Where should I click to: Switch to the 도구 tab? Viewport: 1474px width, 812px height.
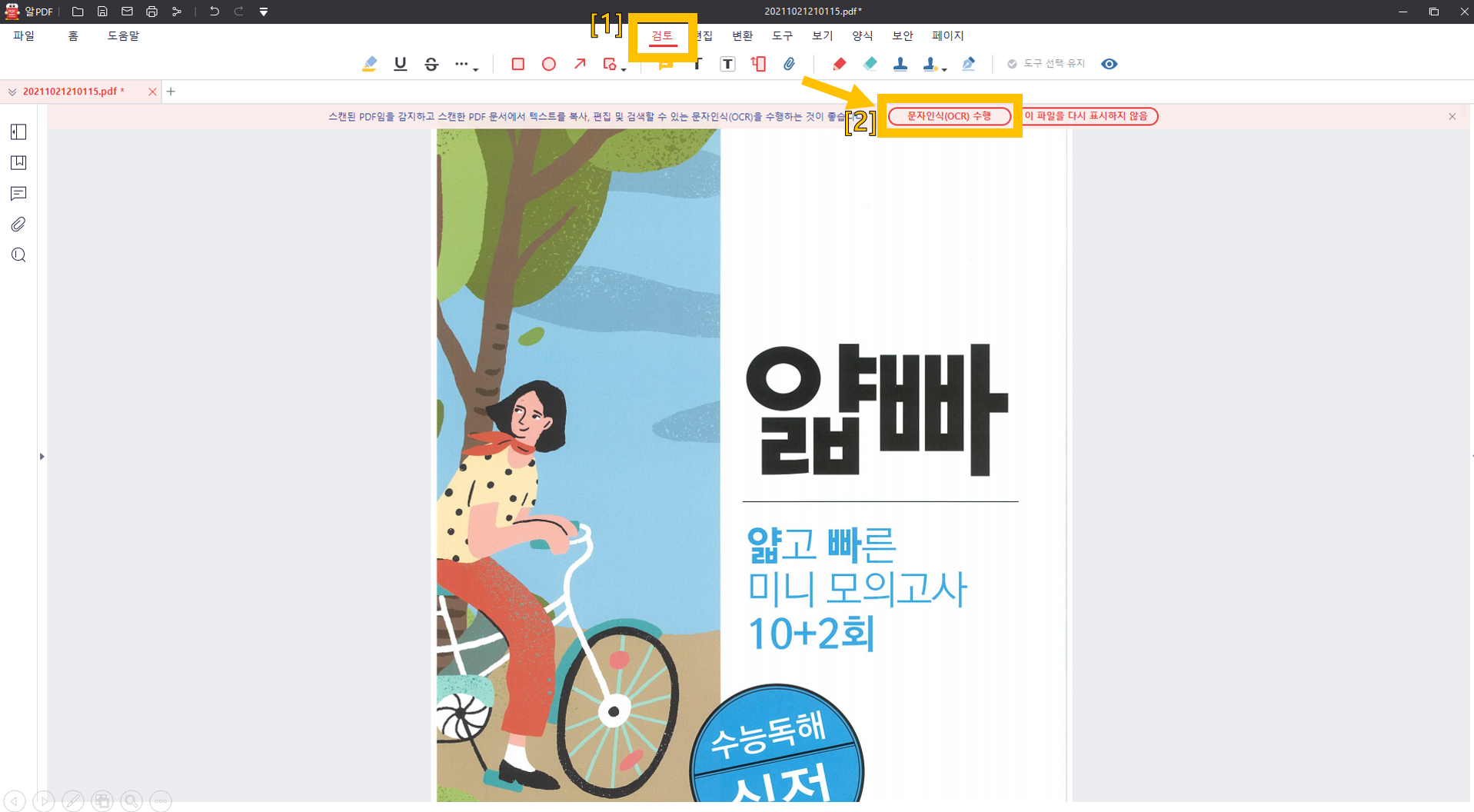click(782, 36)
